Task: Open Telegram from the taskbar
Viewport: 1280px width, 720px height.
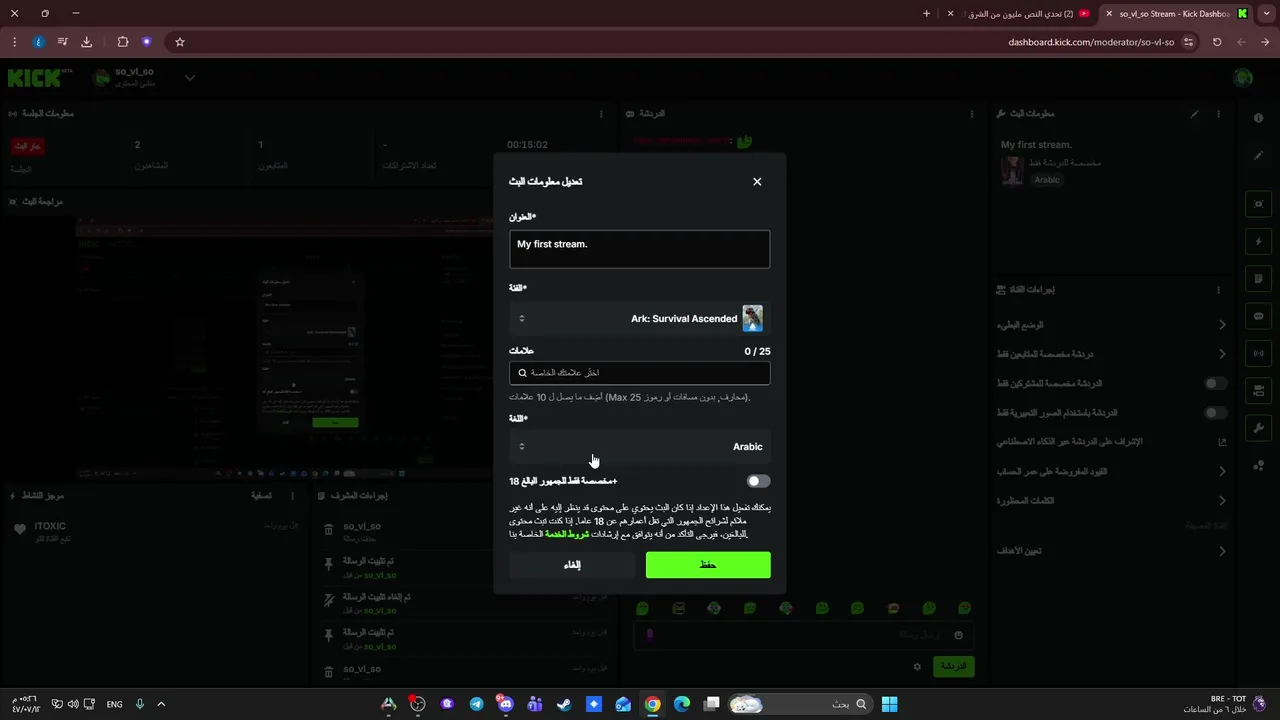Action: (x=476, y=704)
